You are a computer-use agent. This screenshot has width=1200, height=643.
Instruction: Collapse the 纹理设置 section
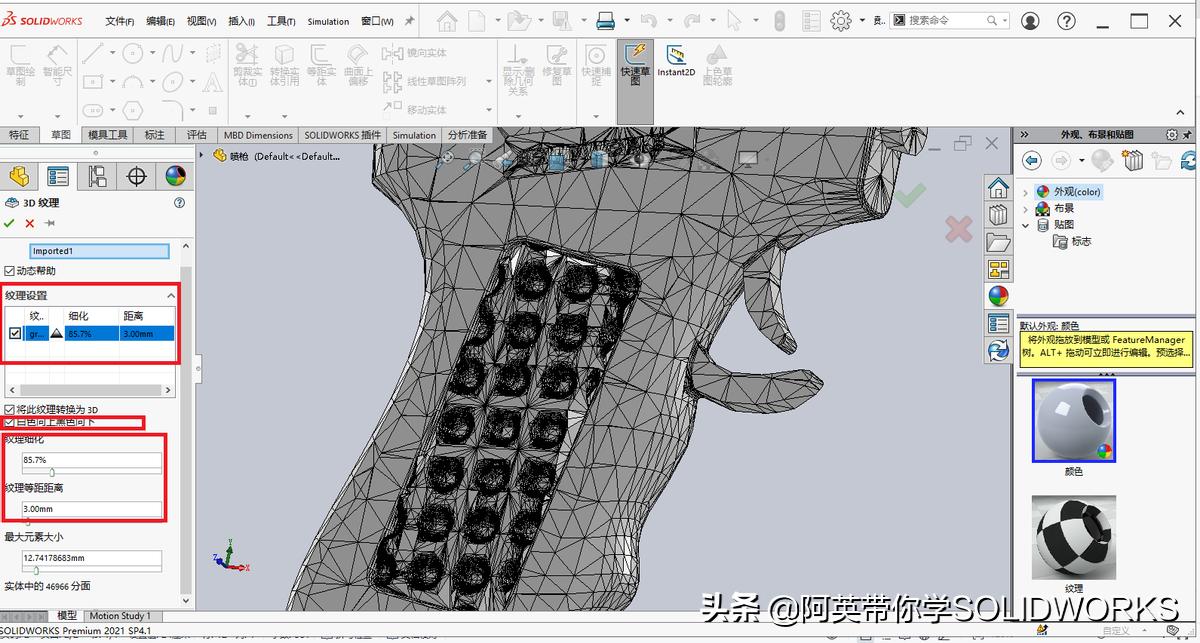click(170, 295)
